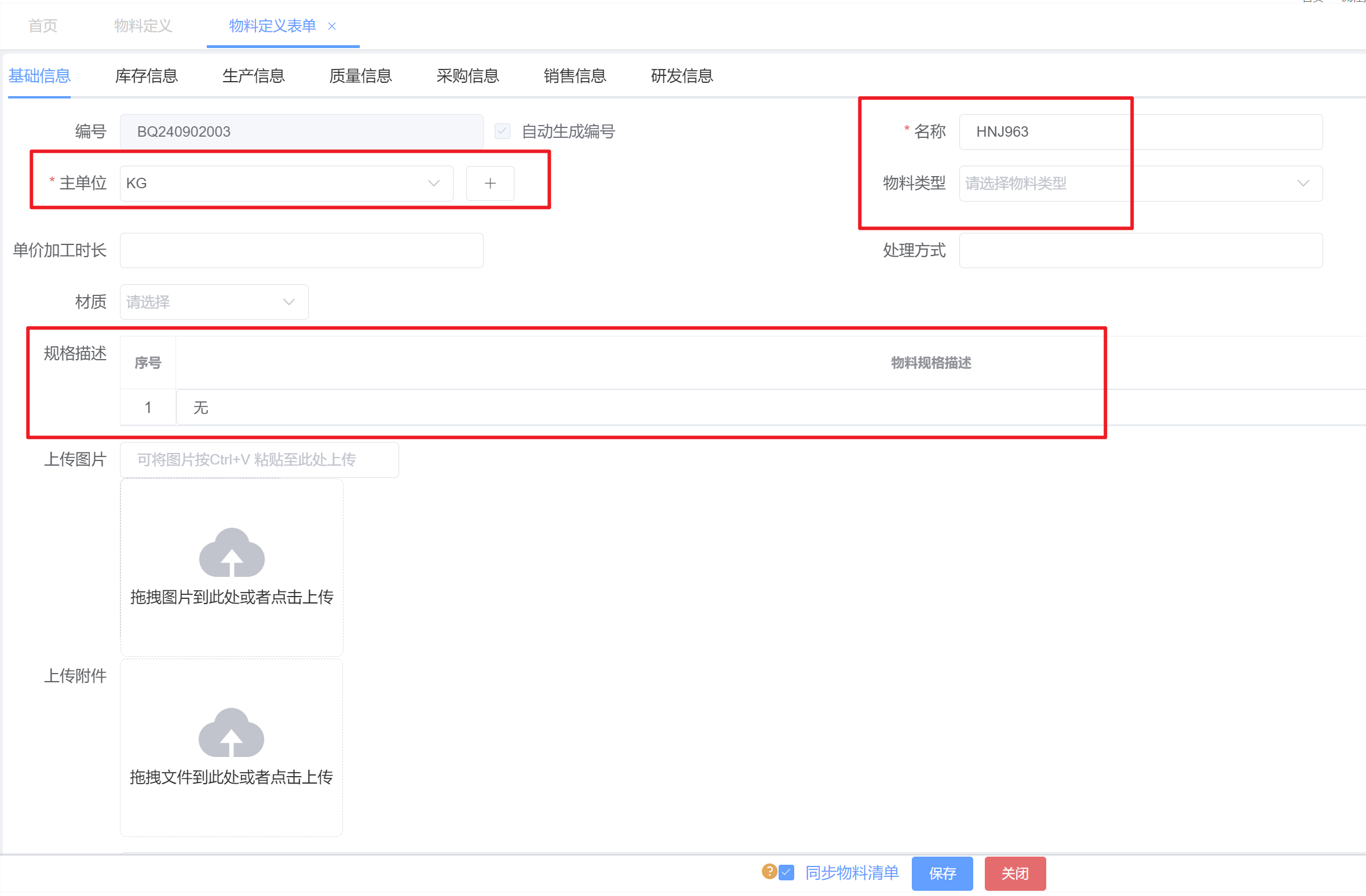The image size is (1366, 896).
Task: Click the 拖拽图片到此处或者点击上传 text
Action: tap(232, 597)
